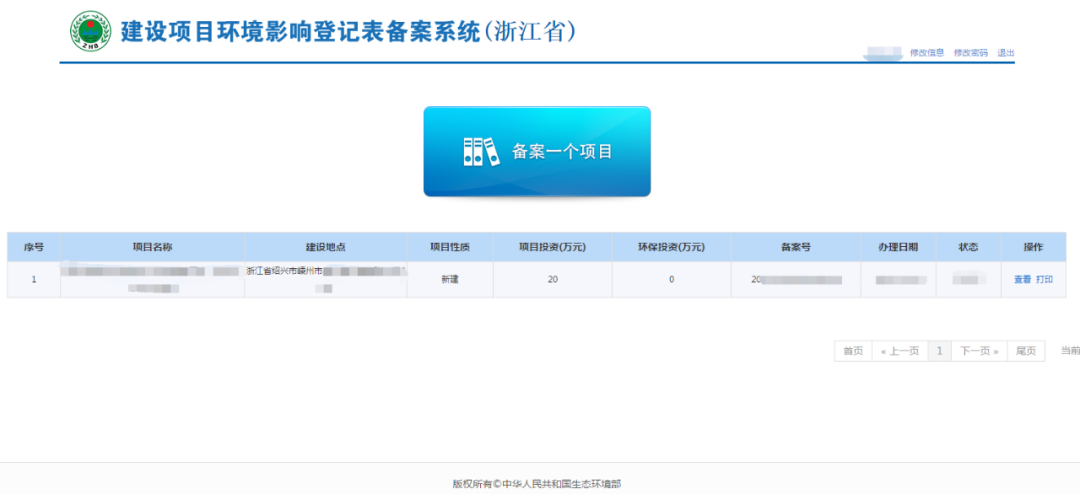Click the green ZHB logo icon

click(x=90, y=31)
